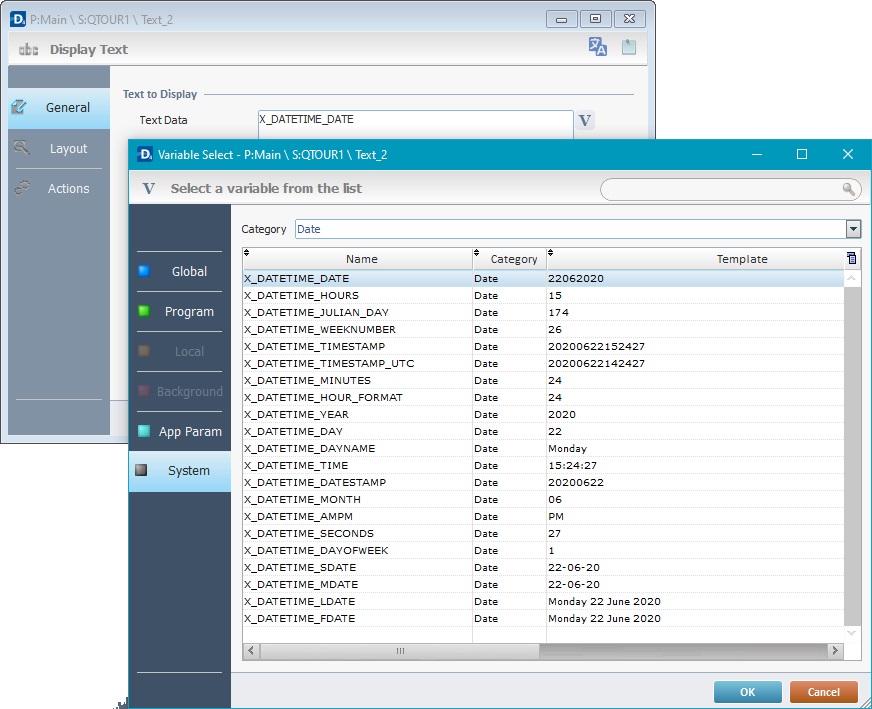Click the notes icon beside the translate icon
Image resolution: width=872 pixels, height=709 pixels.
tap(629, 47)
